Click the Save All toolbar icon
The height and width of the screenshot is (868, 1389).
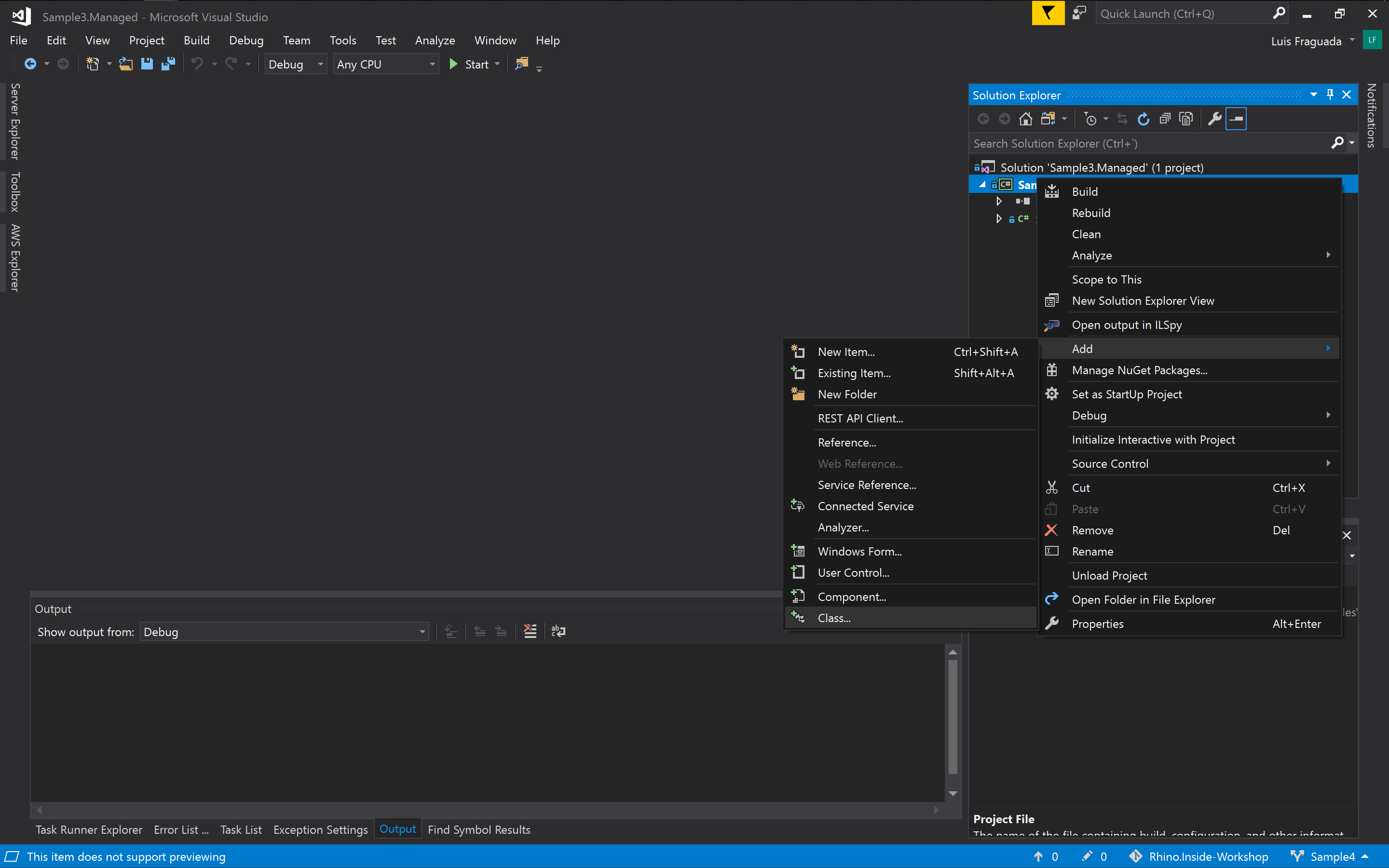pyautogui.click(x=168, y=64)
